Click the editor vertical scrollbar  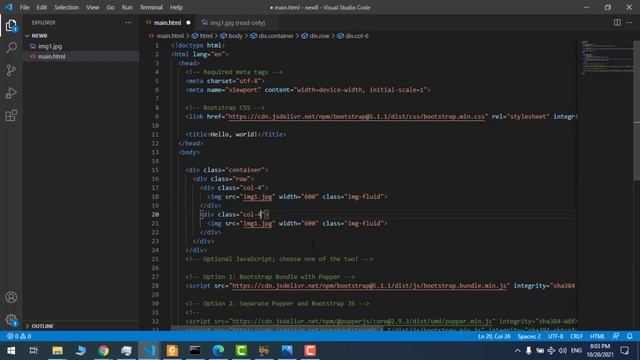[636, 111]
